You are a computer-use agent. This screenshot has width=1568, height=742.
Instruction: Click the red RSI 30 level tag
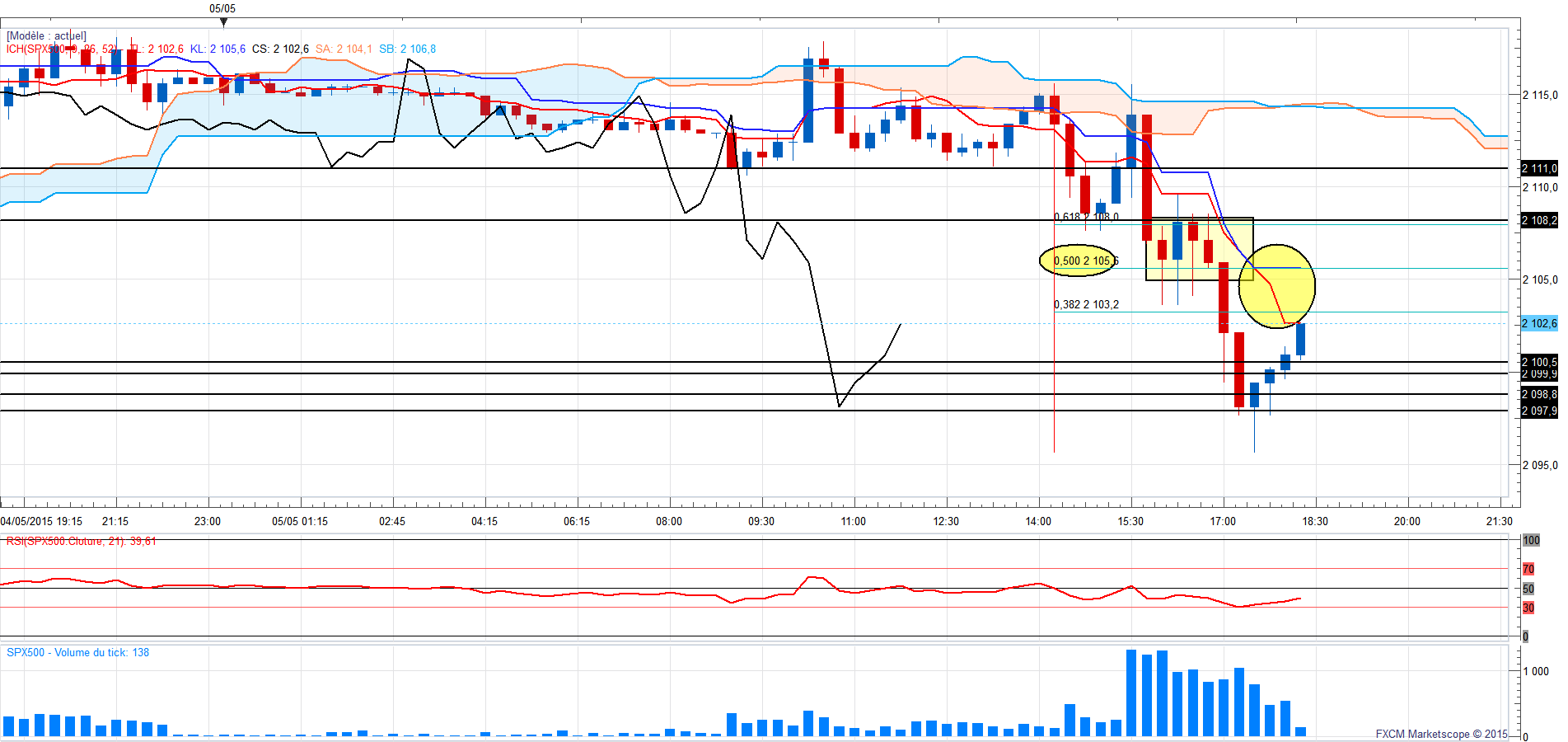[1528, 608]
